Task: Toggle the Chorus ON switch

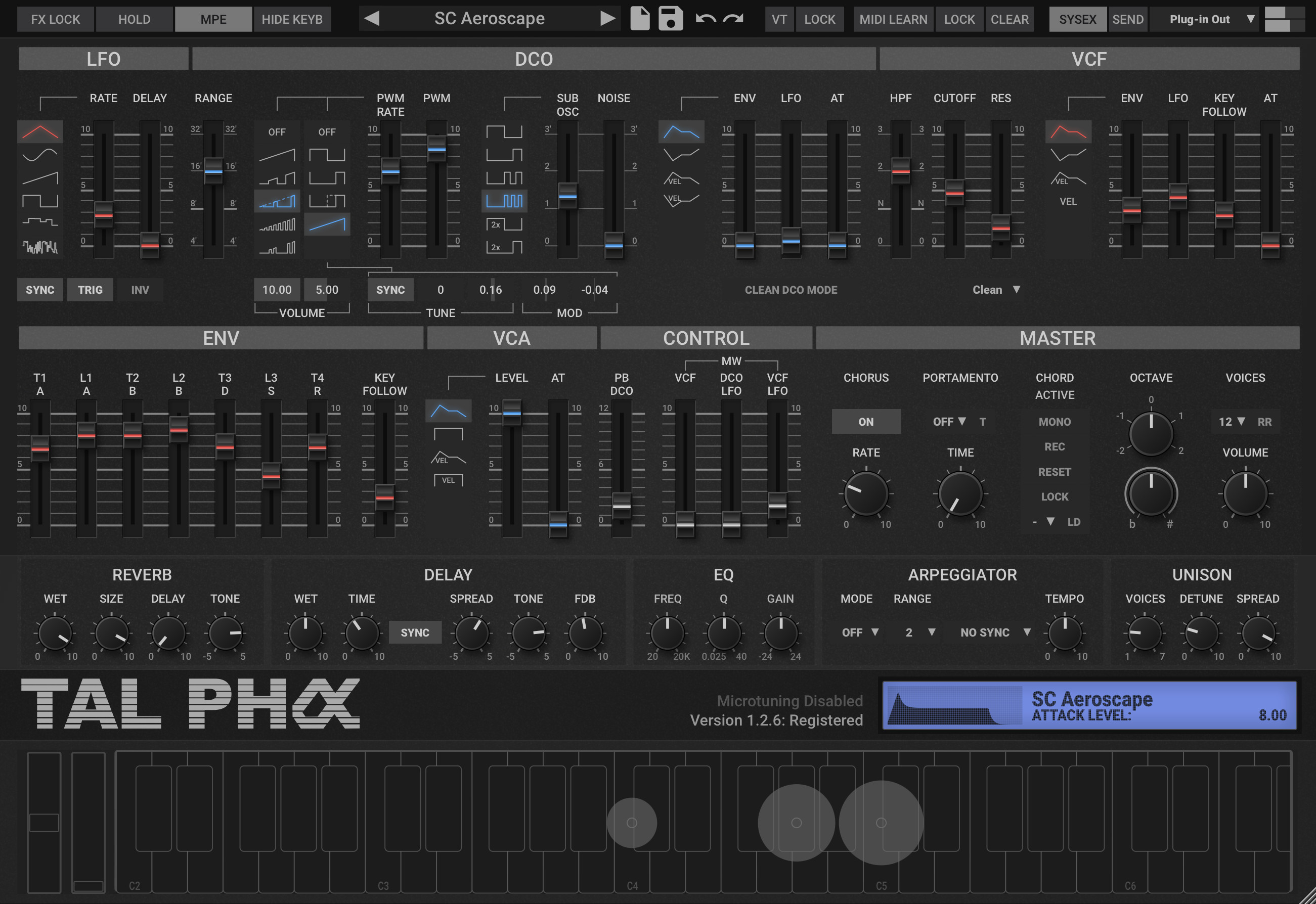Action: pyautogui.click(x=866, y=422)
